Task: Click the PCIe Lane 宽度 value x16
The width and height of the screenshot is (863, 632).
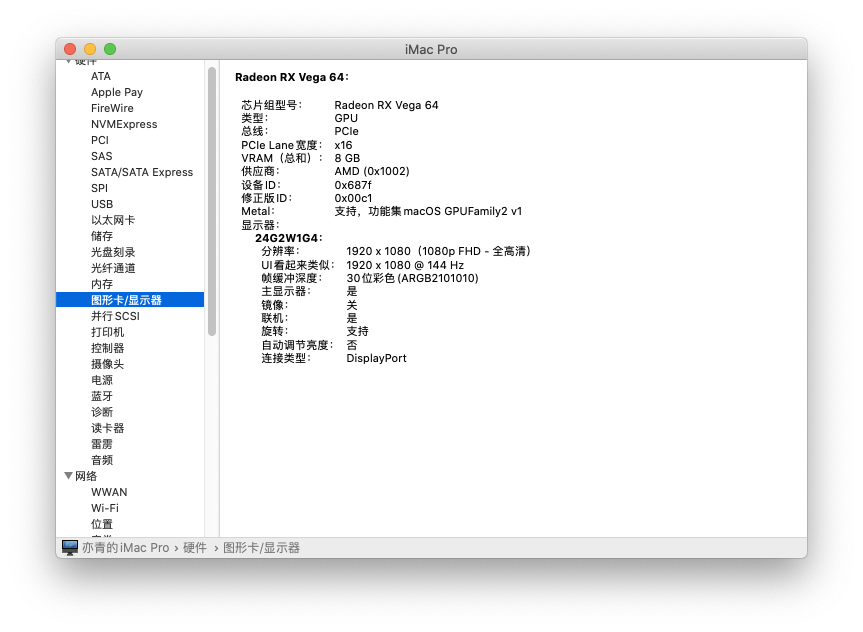Action: coord(343,145)
